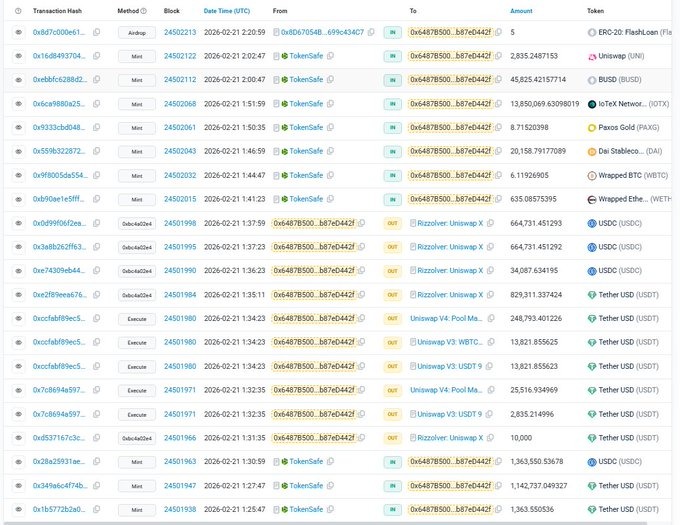
Task: Click the Dai Stablecoin token icon
Action: pos(592,152)
